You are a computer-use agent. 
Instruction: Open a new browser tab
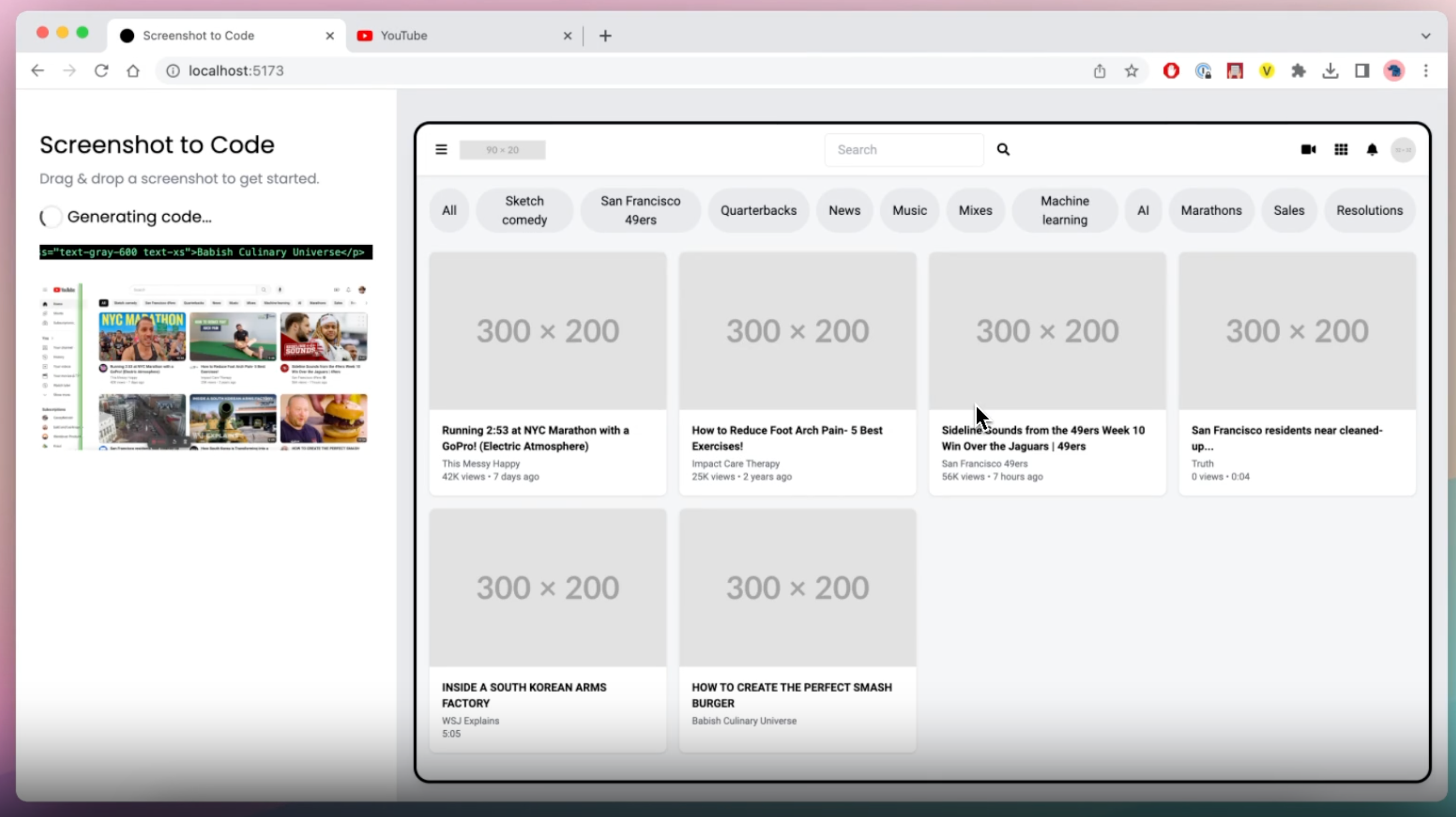click(x=605, y=35)
